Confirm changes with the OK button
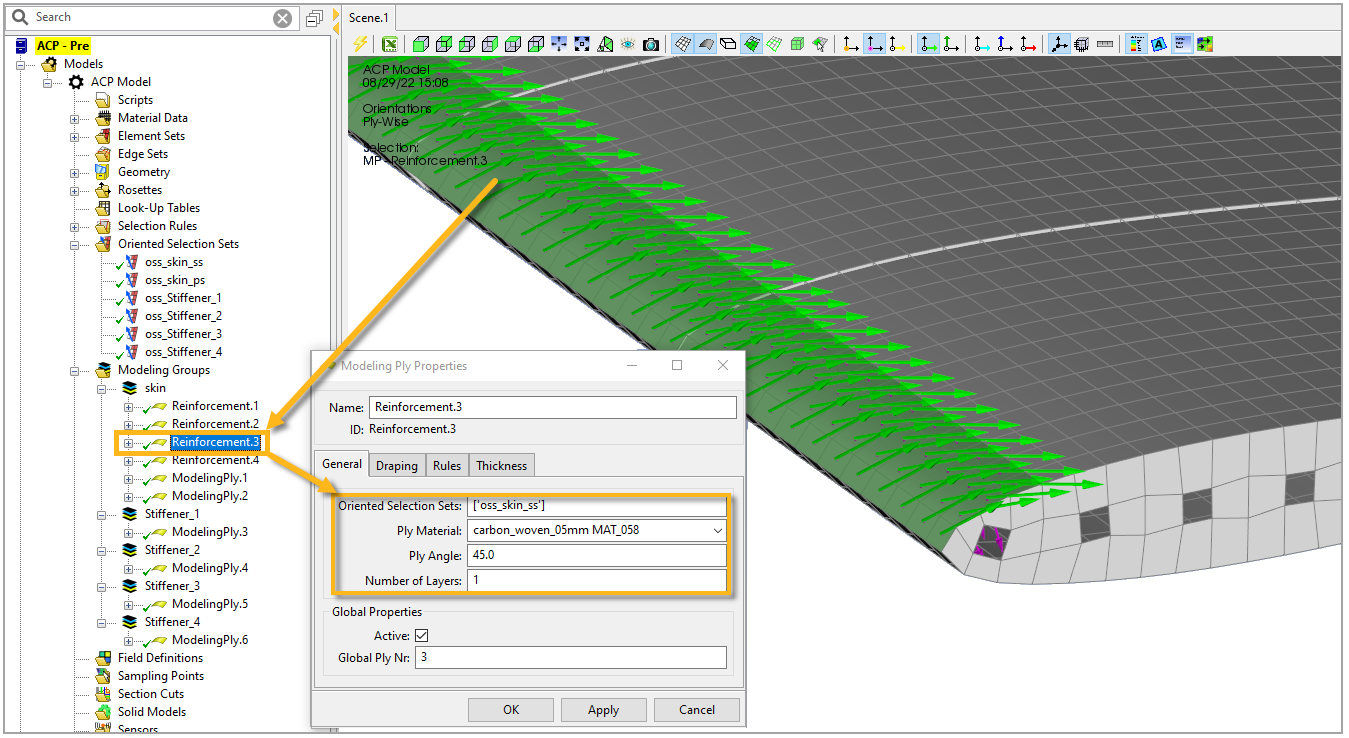Screen dimensions: 1349x738 point(510,709)
